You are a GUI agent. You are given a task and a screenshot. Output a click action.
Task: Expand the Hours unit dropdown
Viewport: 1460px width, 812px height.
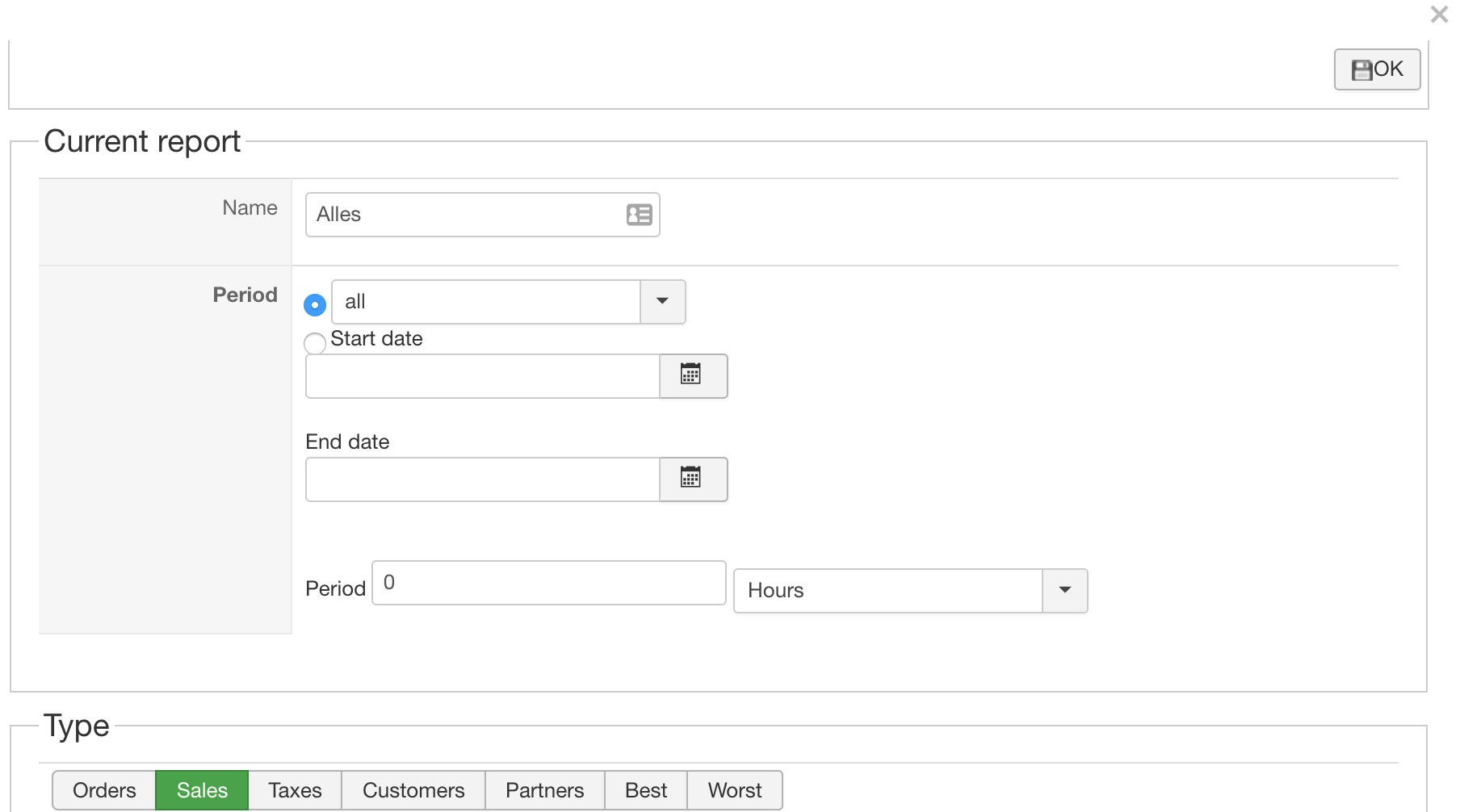[x=1064, y=591]
